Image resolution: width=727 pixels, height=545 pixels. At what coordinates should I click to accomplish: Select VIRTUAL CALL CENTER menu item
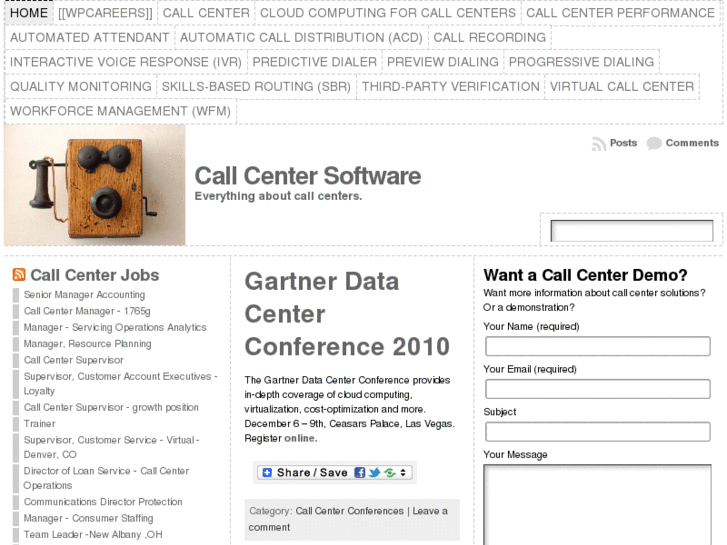tap(622, 87)
